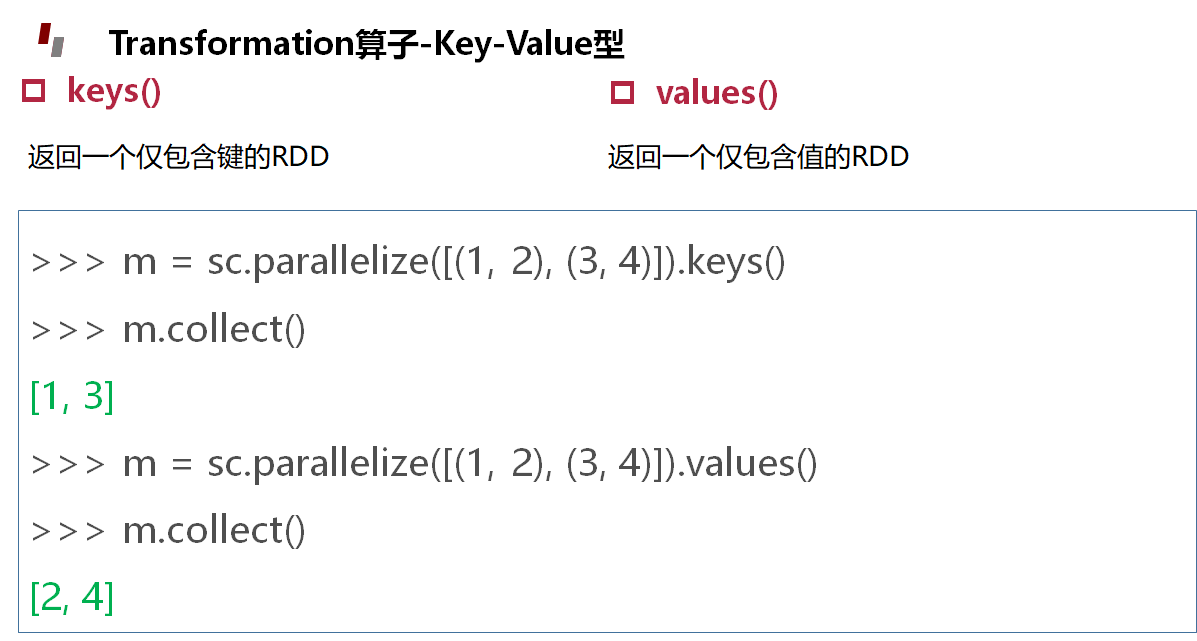Click the code line ending with .keys()
Image resolution: width=1197 pixels, height=641 pixels.
tap(408, 264)
